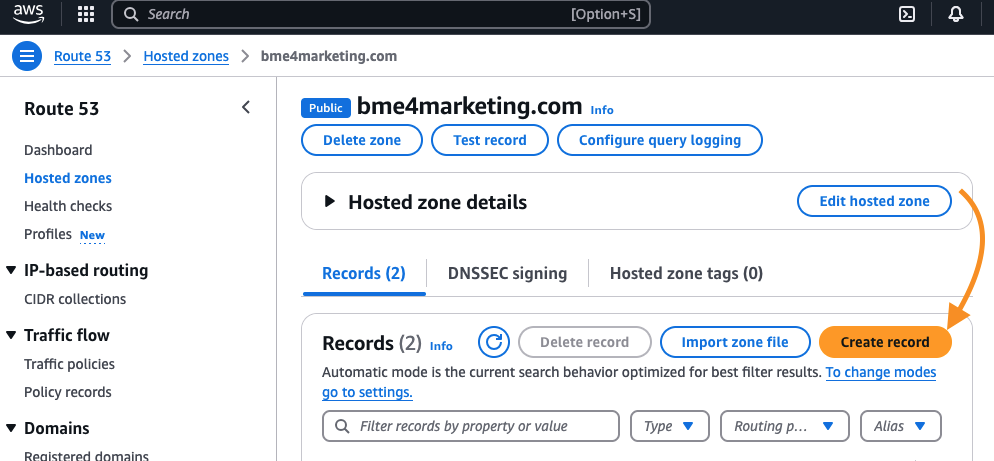Screen dimensions: 994x461
Task: Open Policy records
Action: [x=68, y=392]
